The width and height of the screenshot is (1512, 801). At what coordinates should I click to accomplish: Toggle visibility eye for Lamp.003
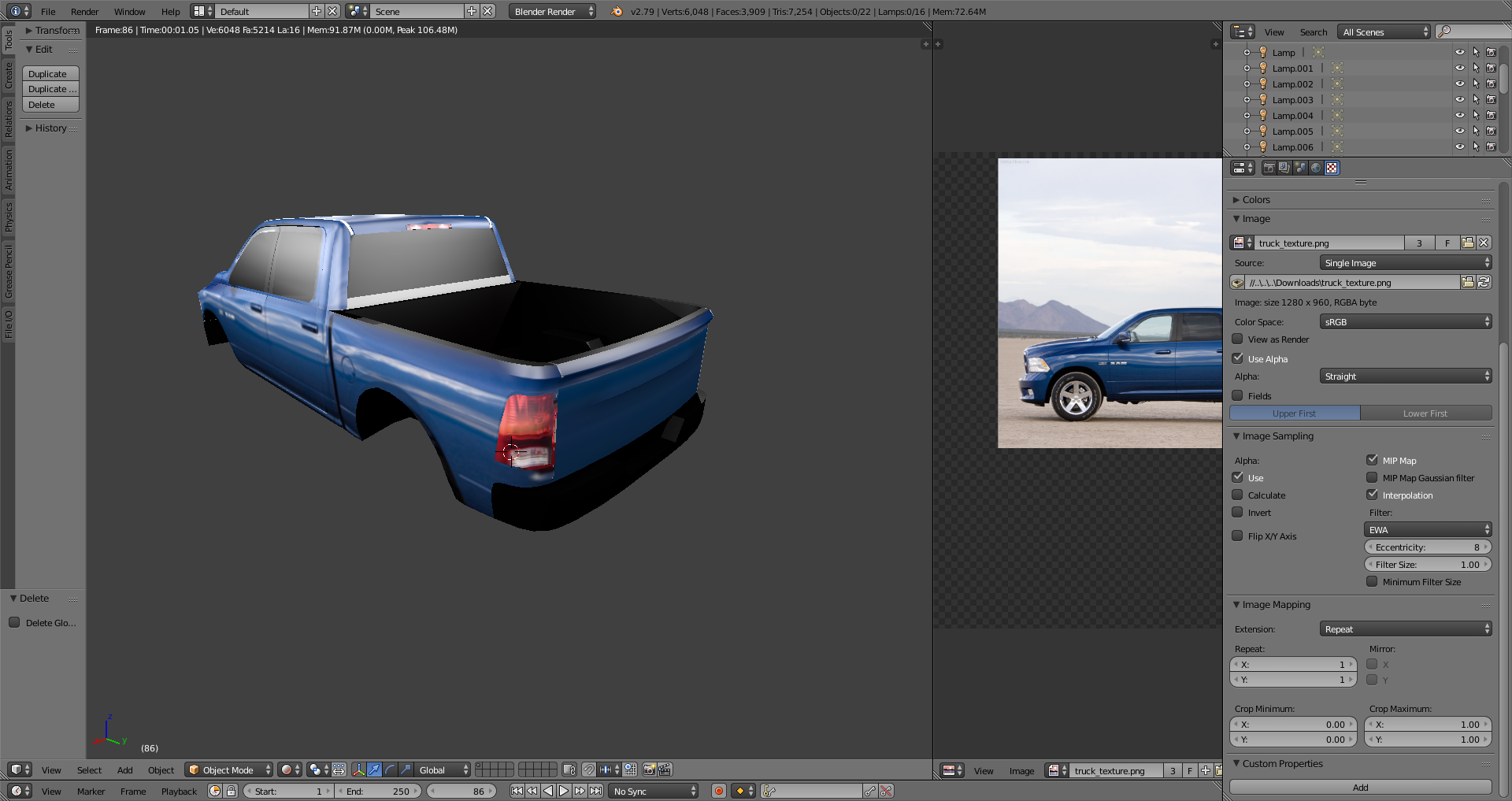pyautogui.click(x=1459, y=100)
